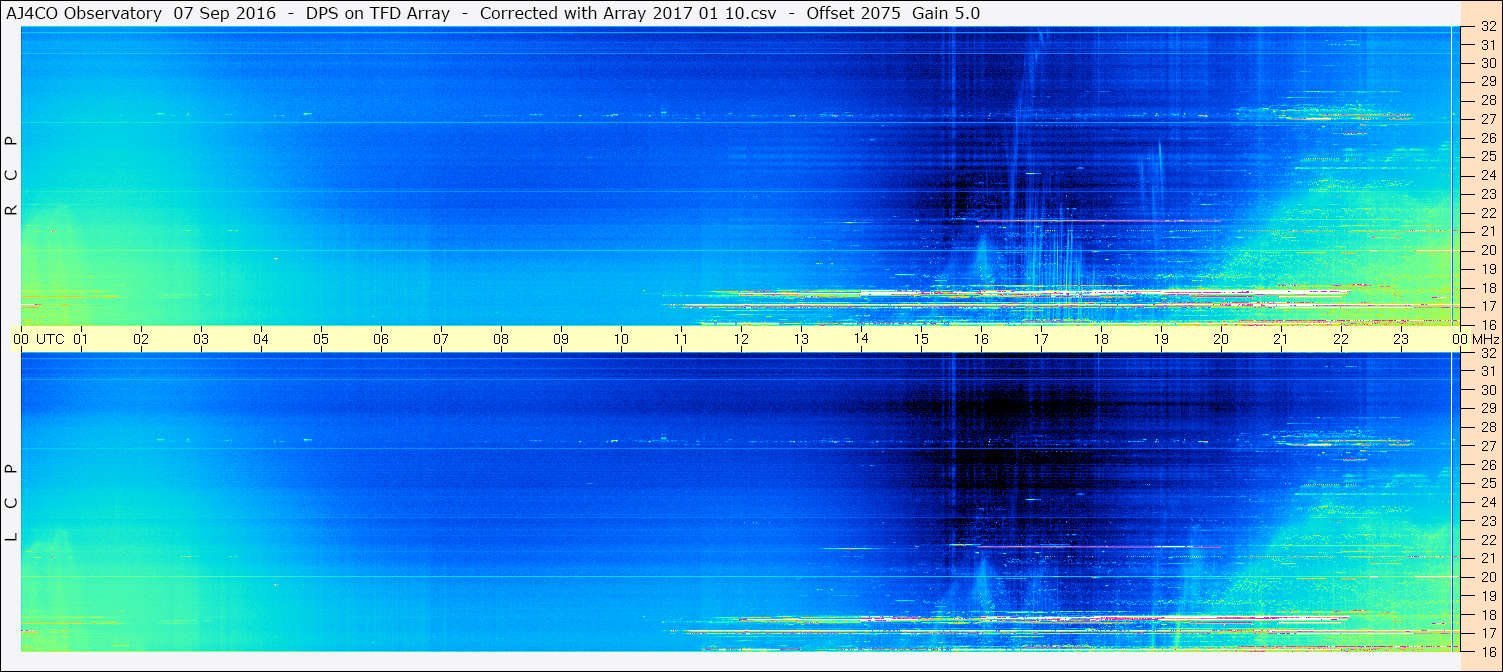Select the R C P panel label
1503x672 pixels.
(12, 175)
